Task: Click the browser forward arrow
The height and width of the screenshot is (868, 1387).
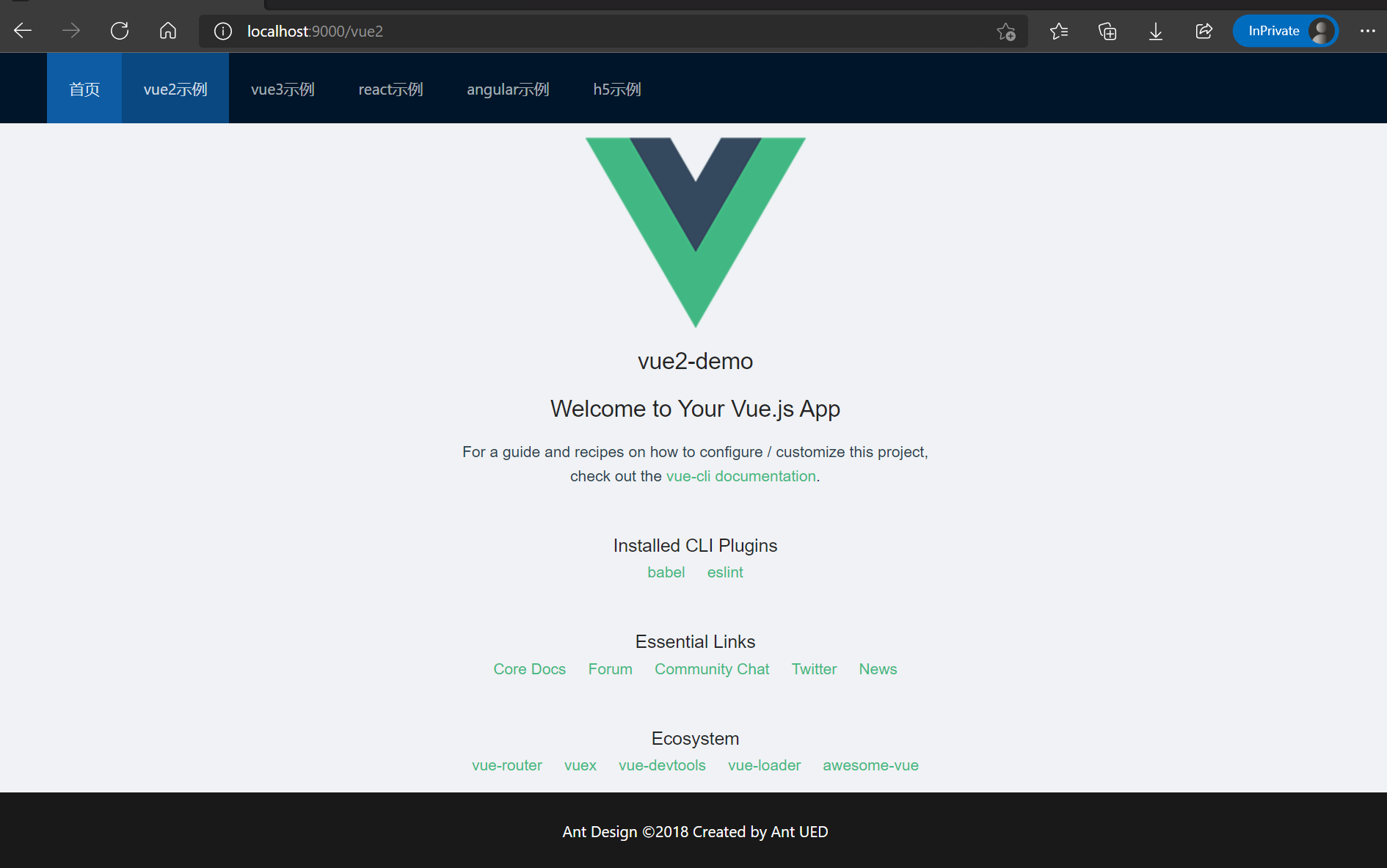Action: tap(71, 31)
